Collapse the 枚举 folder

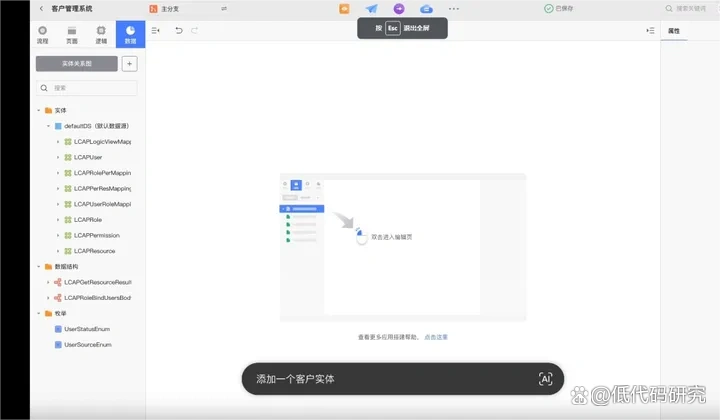click(x=39, y=313)
